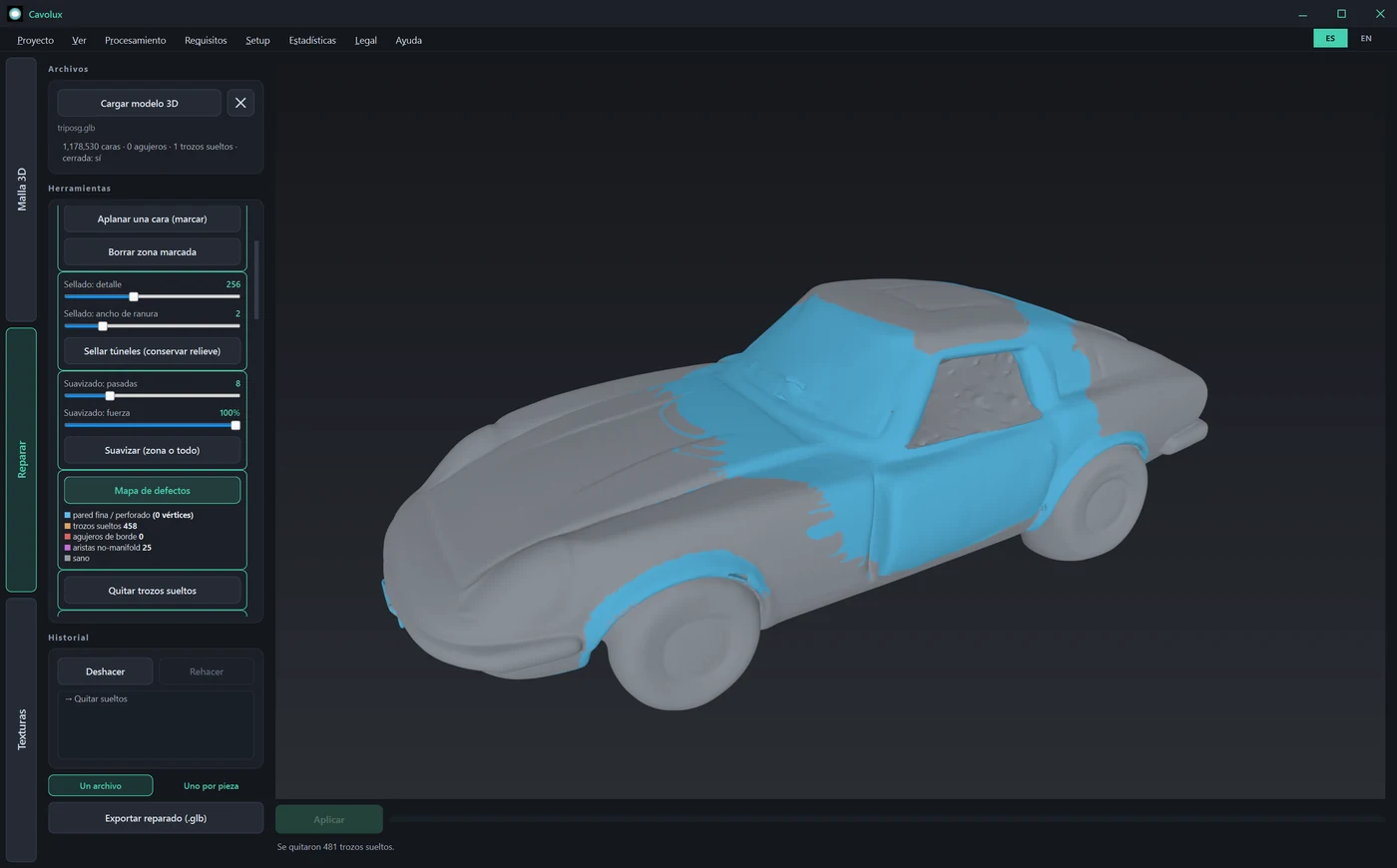Viewport: 1397px width, 868px height.
Task: Adjust the Suavizado: fuerza slider
Action: [x=152, y=425]
